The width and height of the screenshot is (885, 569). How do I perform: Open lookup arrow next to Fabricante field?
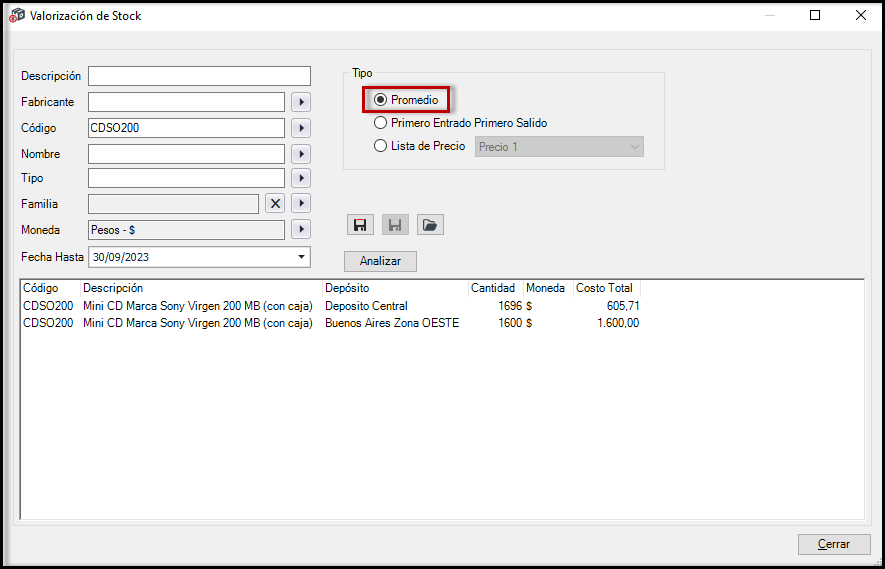(301, 102)
